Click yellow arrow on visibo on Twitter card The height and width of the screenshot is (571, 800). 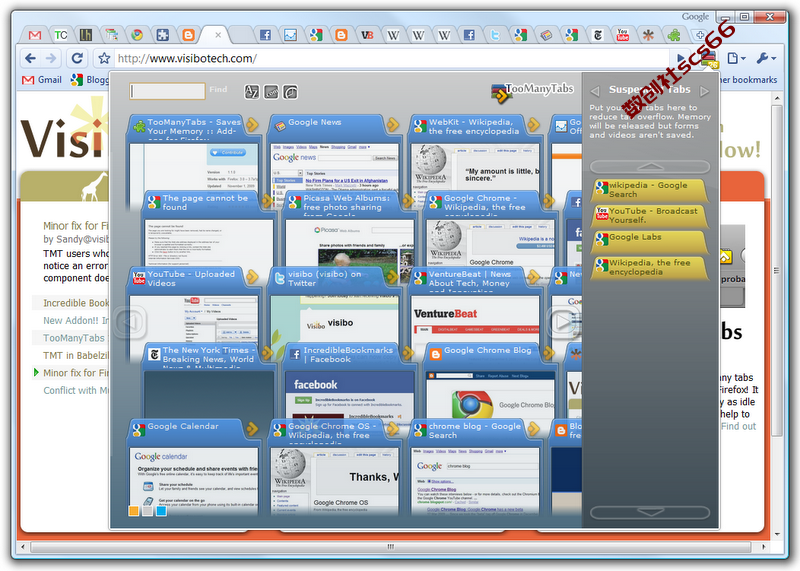tap(393, 277)
